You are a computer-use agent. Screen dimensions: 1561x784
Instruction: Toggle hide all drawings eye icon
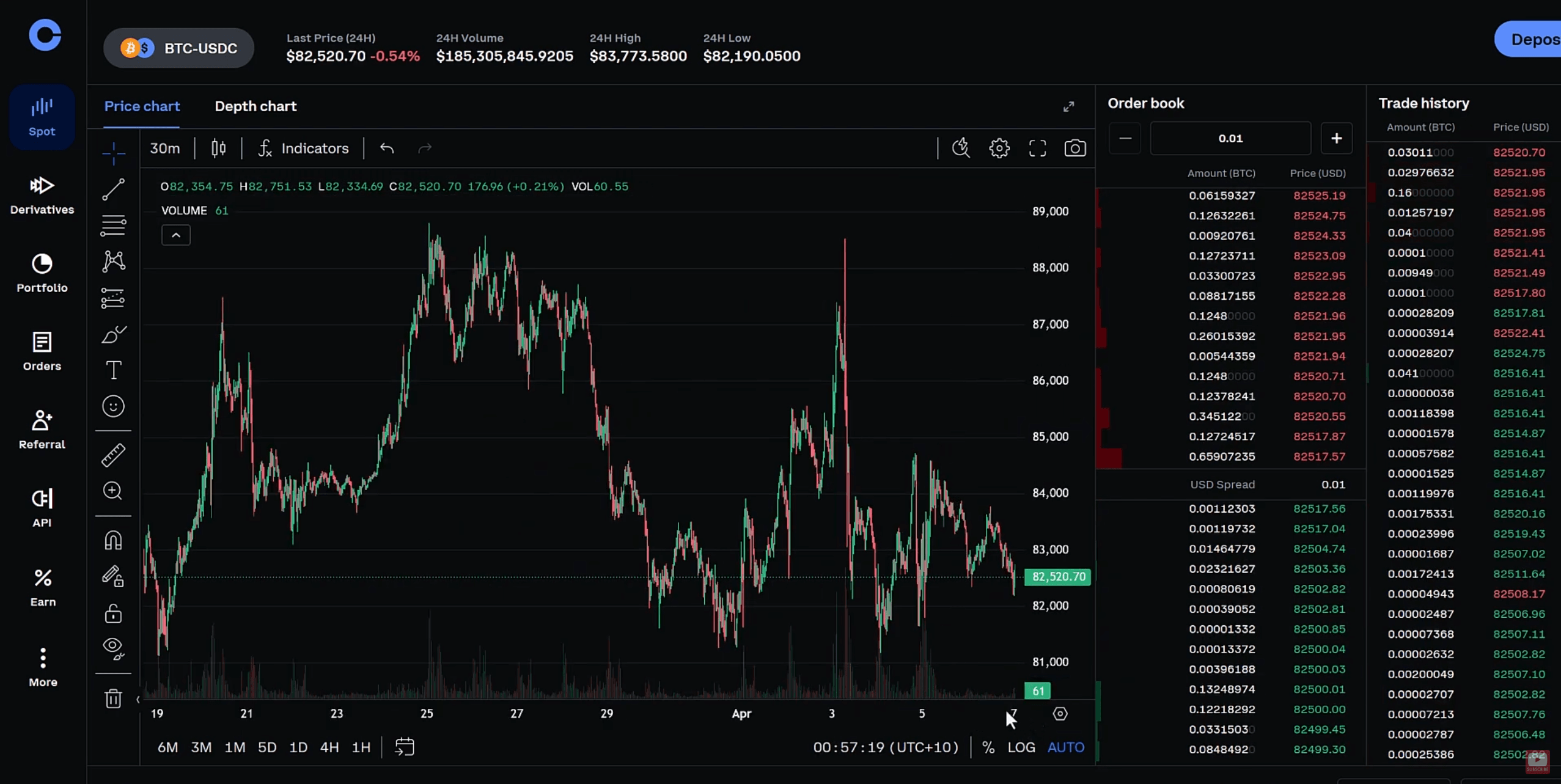coord(113,648)
